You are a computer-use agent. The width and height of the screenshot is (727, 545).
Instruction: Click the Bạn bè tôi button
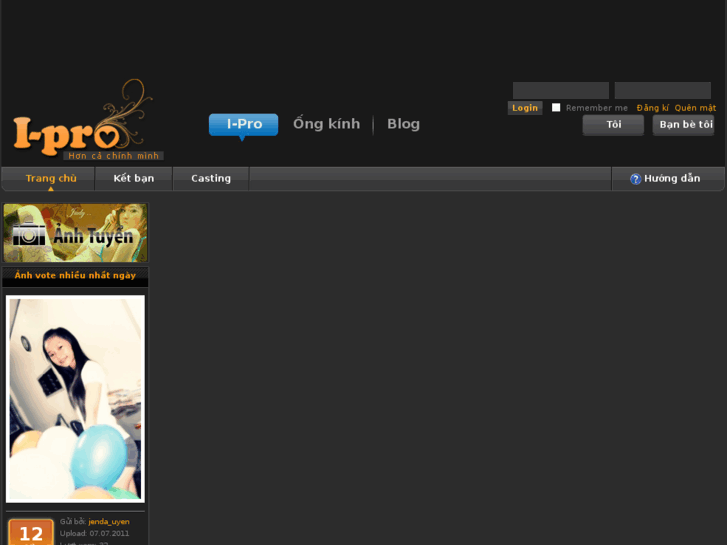point(683,125)
